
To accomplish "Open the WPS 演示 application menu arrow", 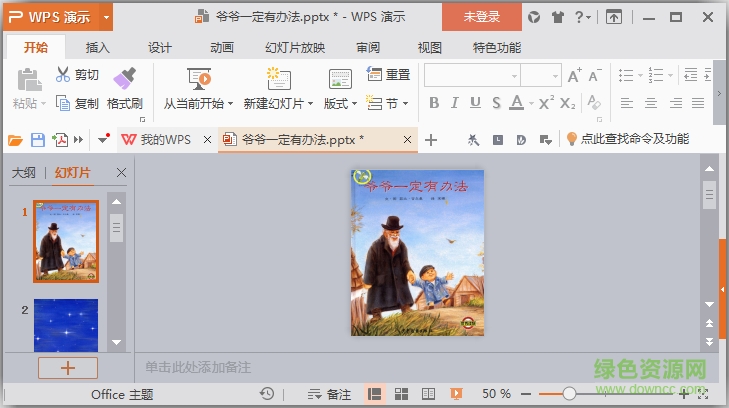I will (106, 18).
